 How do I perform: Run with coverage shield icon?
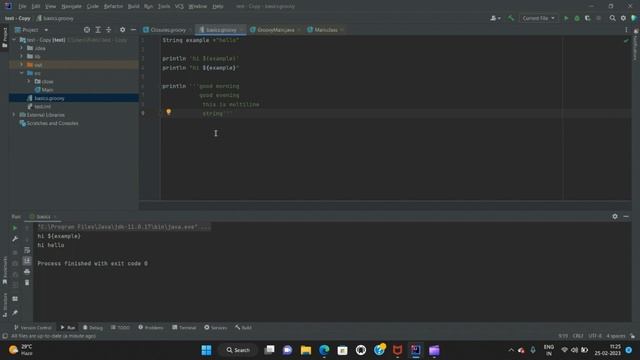(588, 18)
